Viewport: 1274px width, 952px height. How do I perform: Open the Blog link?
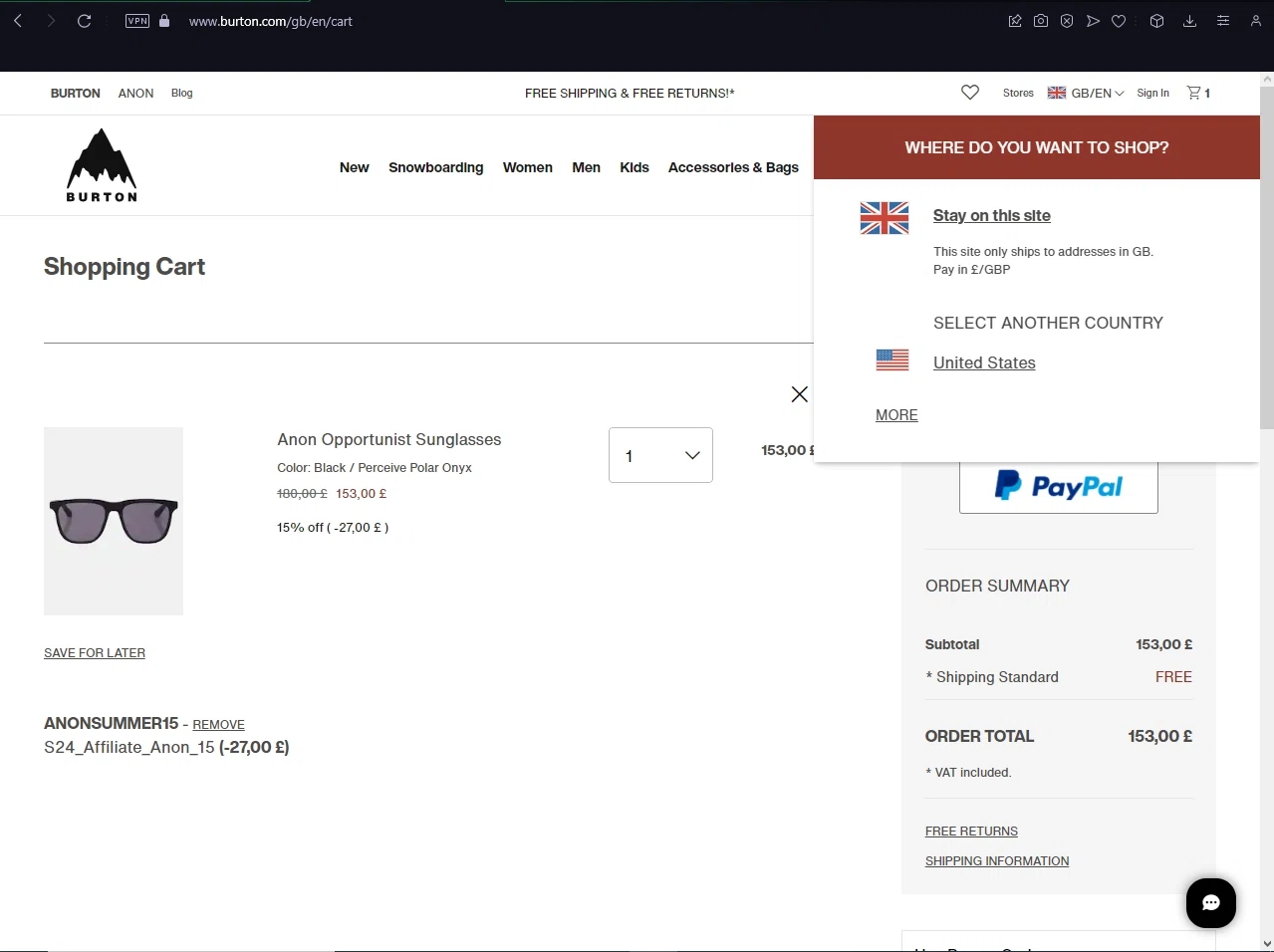point(182,94)
